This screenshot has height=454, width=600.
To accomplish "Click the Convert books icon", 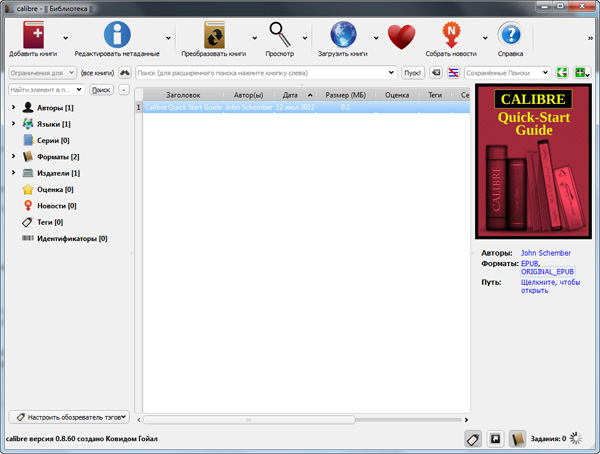I will [214, 36].
